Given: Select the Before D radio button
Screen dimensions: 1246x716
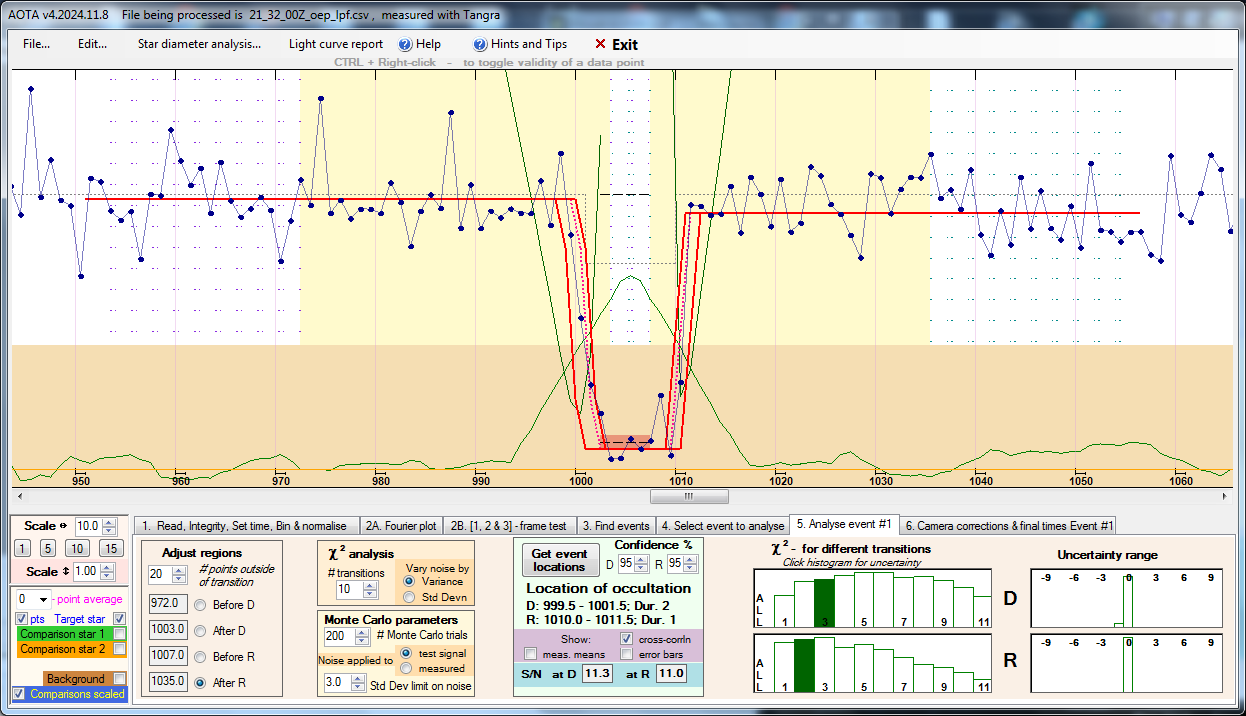Looking at the screenshot, I should tap(201, 605).
